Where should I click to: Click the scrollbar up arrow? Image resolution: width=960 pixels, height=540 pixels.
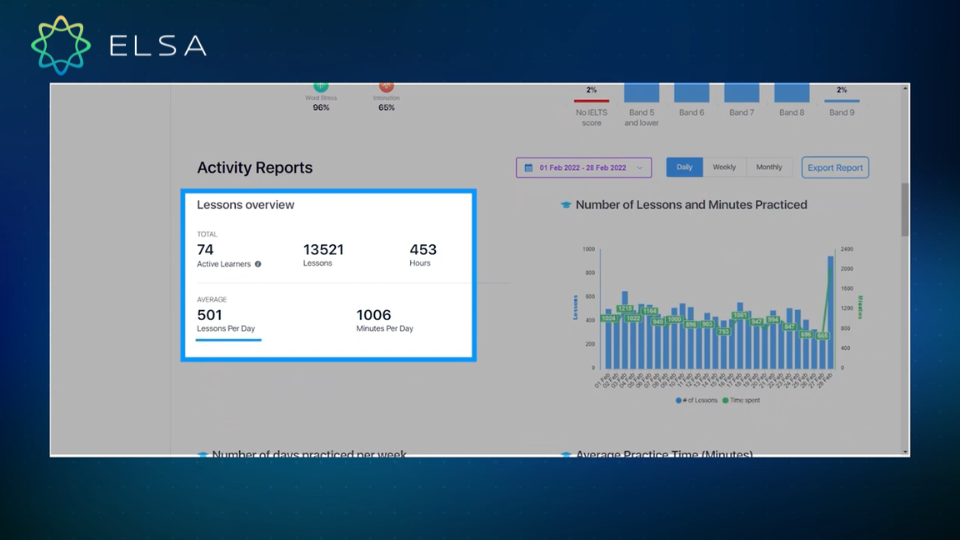(x=905, y=89)
